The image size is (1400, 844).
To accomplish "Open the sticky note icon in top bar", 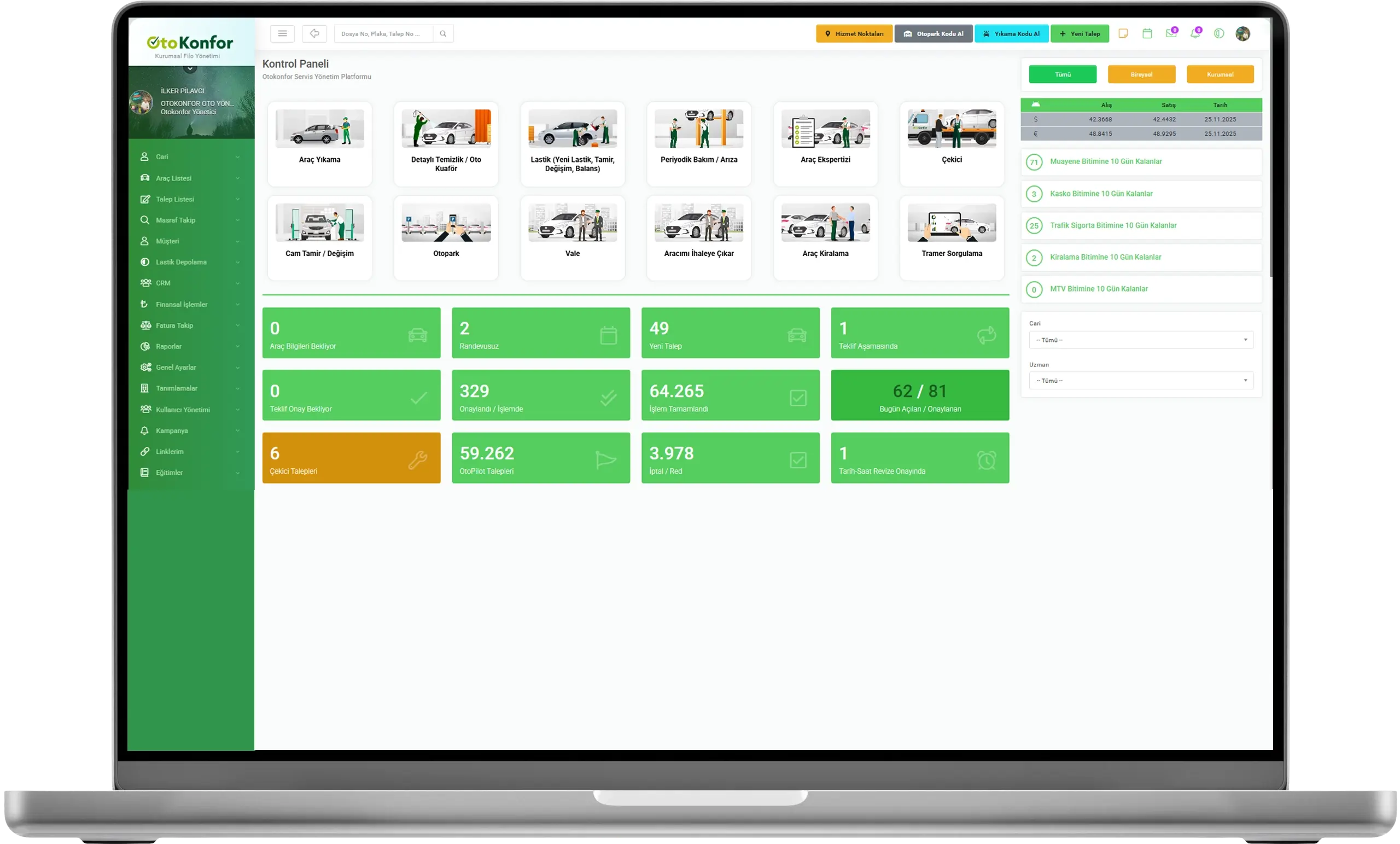I will tap(1123, 33).
